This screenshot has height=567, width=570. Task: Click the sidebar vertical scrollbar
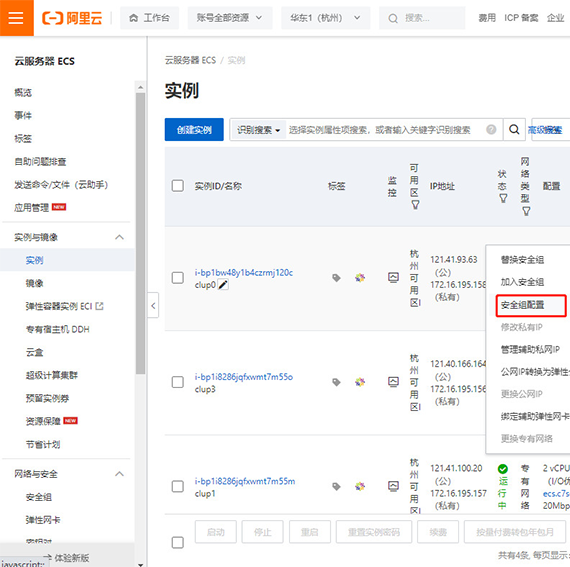coord(140,233)
